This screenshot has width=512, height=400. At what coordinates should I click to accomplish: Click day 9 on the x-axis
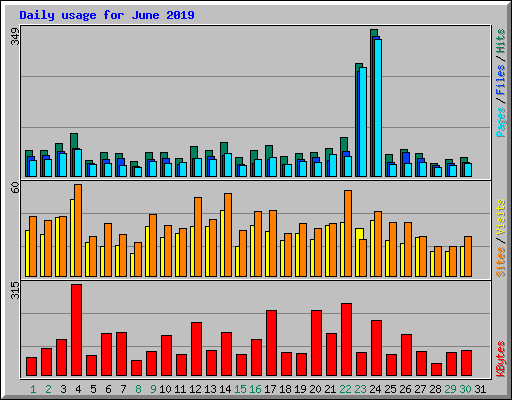(x=153, y=389)
